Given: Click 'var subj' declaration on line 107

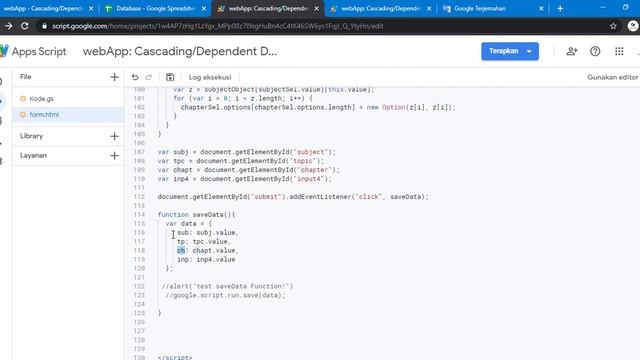Looking at the screenshot, I should coord(247,152).
